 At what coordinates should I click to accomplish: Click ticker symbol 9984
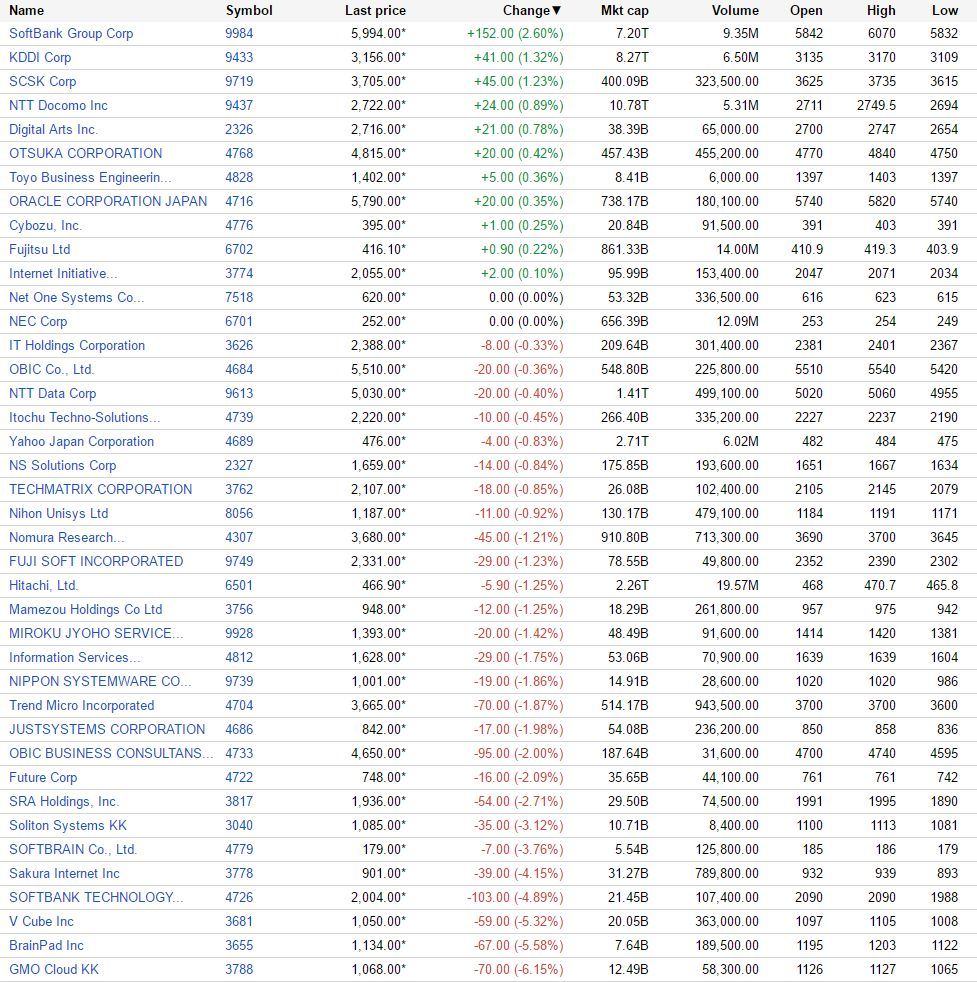click(x=239, y=34)
